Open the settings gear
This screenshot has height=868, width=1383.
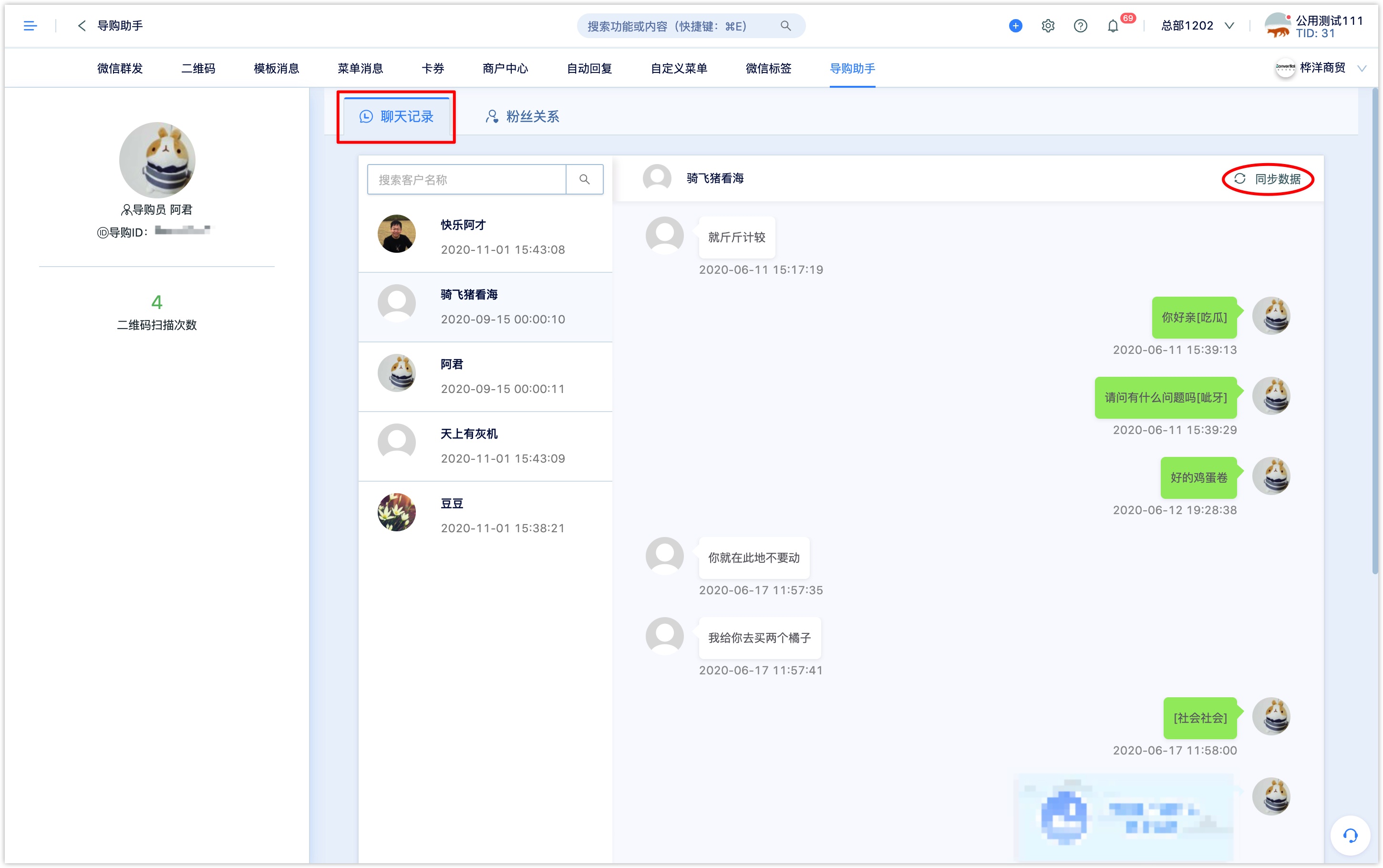pyautogui.click(x=1048, y=26)
